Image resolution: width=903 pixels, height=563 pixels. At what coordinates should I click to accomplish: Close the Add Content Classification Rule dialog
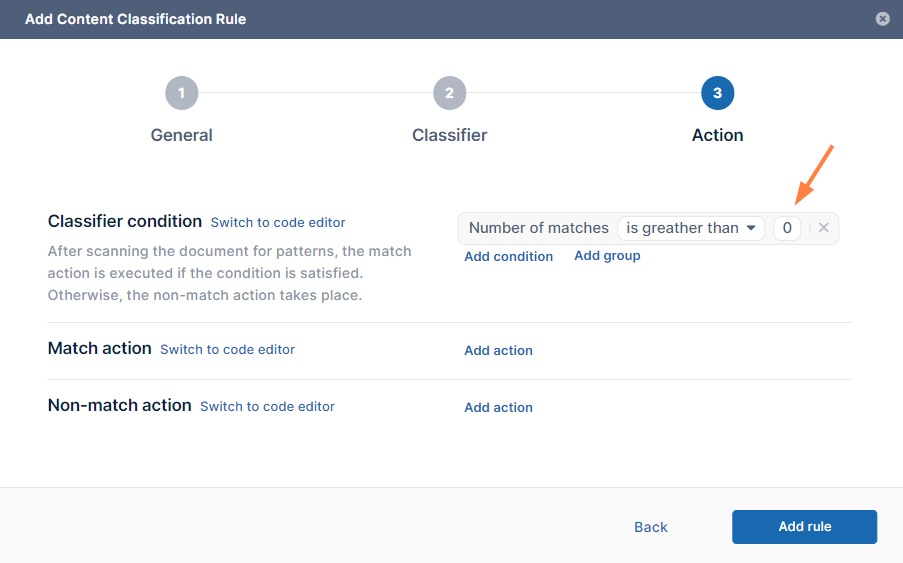tap(882, 19)
